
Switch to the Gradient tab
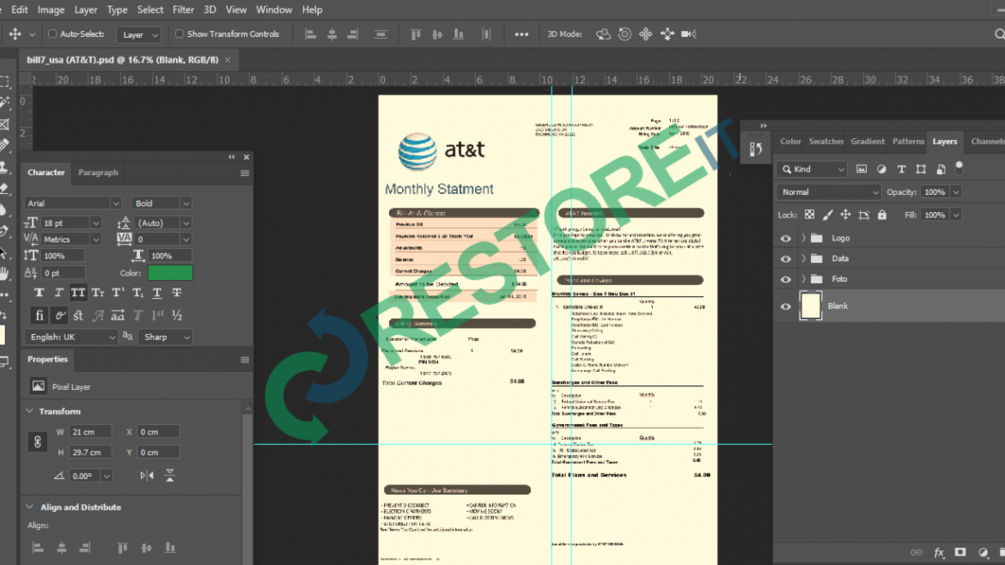(867, 142)
